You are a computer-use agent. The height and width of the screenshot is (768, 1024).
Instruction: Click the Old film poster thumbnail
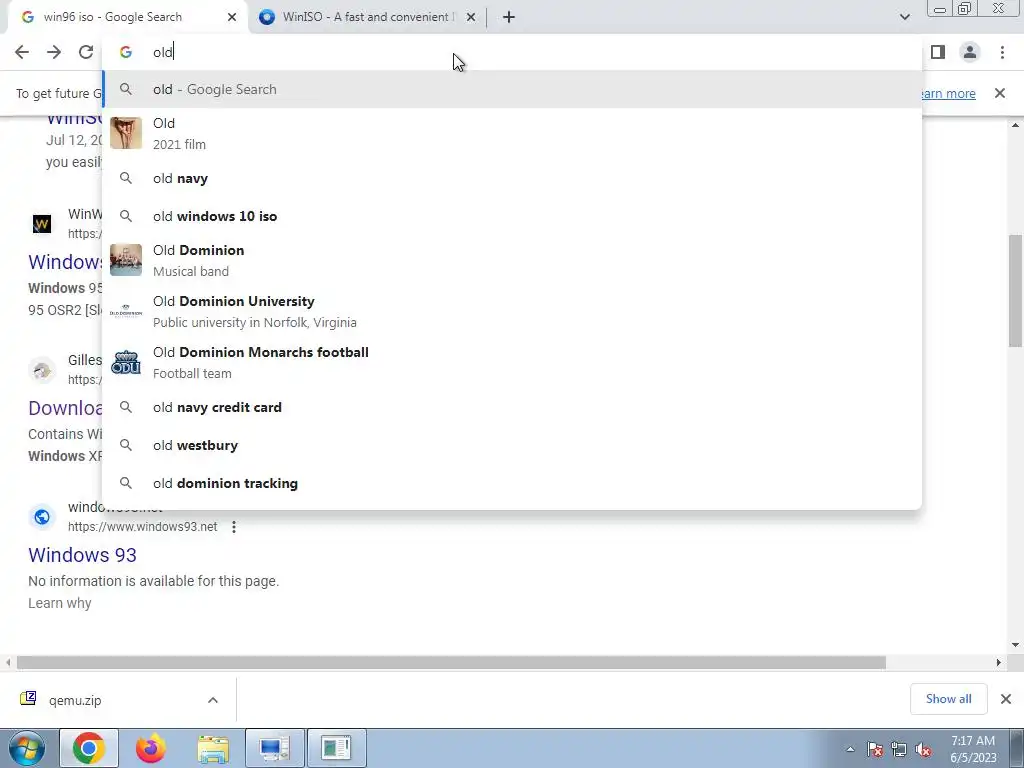[125, 133]
